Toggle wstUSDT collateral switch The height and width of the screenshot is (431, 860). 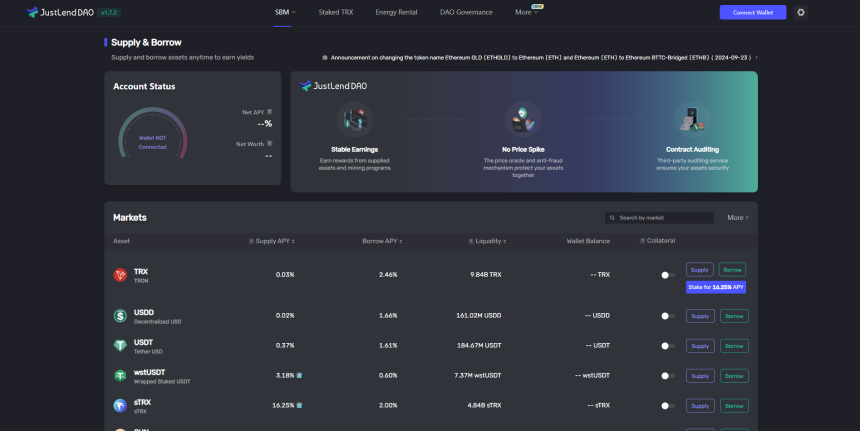[x=667, y=376]
